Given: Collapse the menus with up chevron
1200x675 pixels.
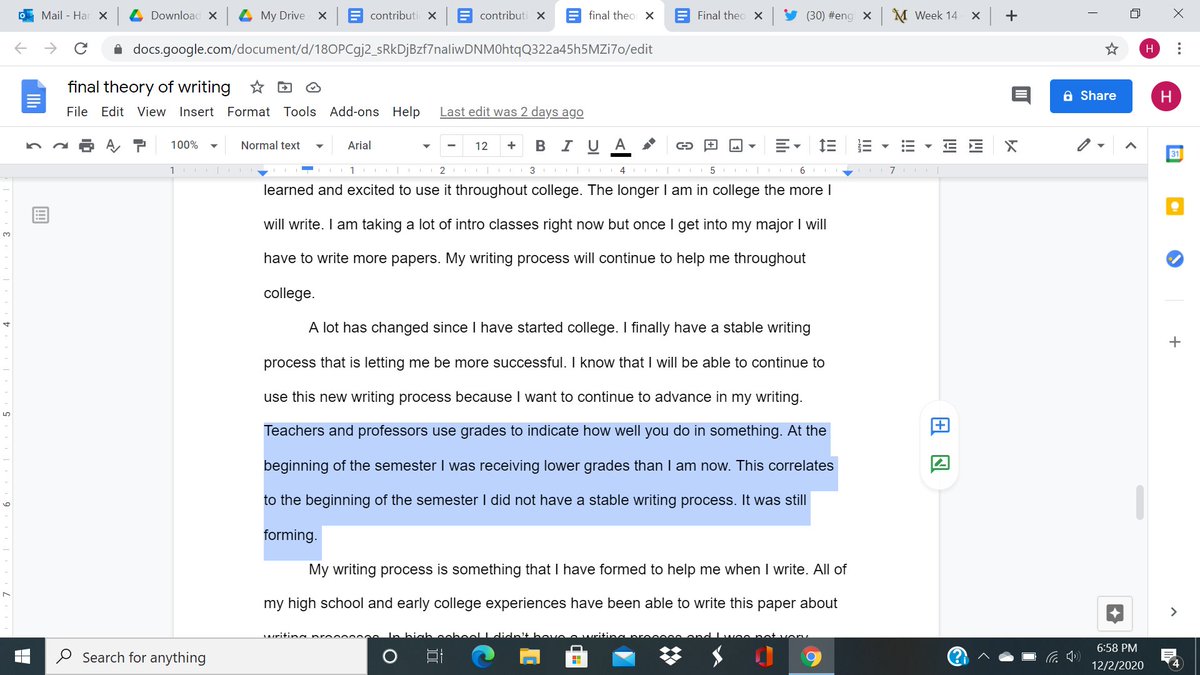Looking at the screenshot, I should 1131,146.
